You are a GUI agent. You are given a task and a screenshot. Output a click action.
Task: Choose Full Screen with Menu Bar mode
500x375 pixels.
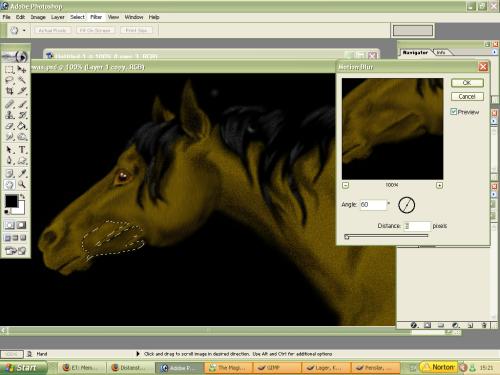pos(15,238)
